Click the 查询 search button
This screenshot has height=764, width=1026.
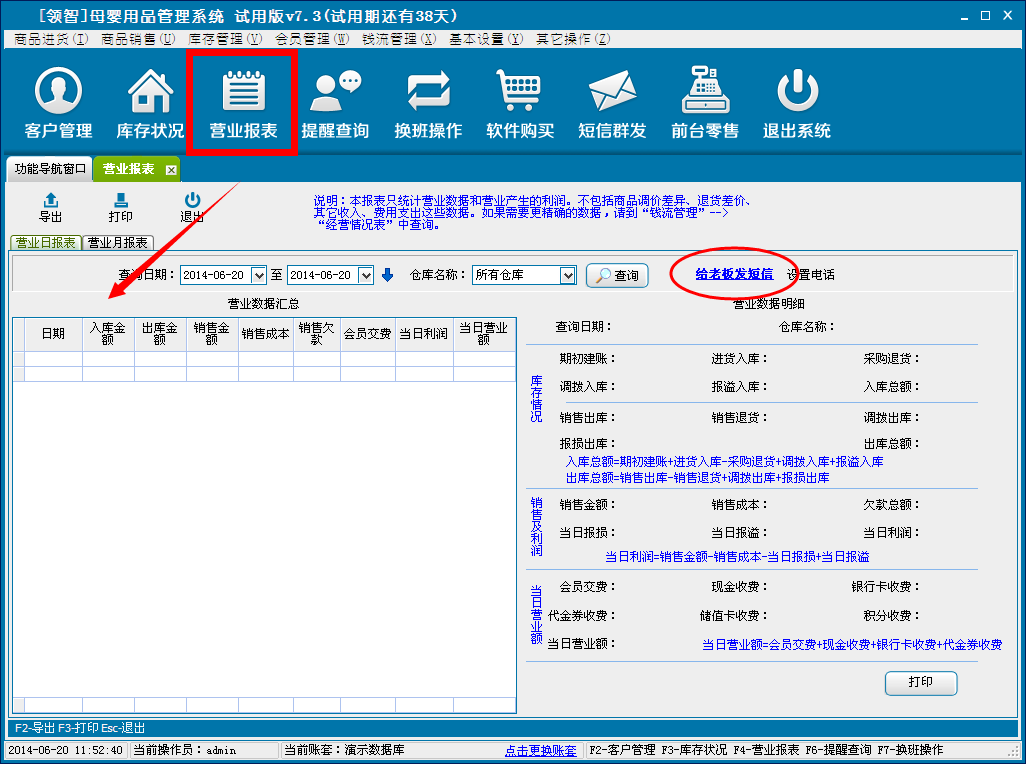617,276
